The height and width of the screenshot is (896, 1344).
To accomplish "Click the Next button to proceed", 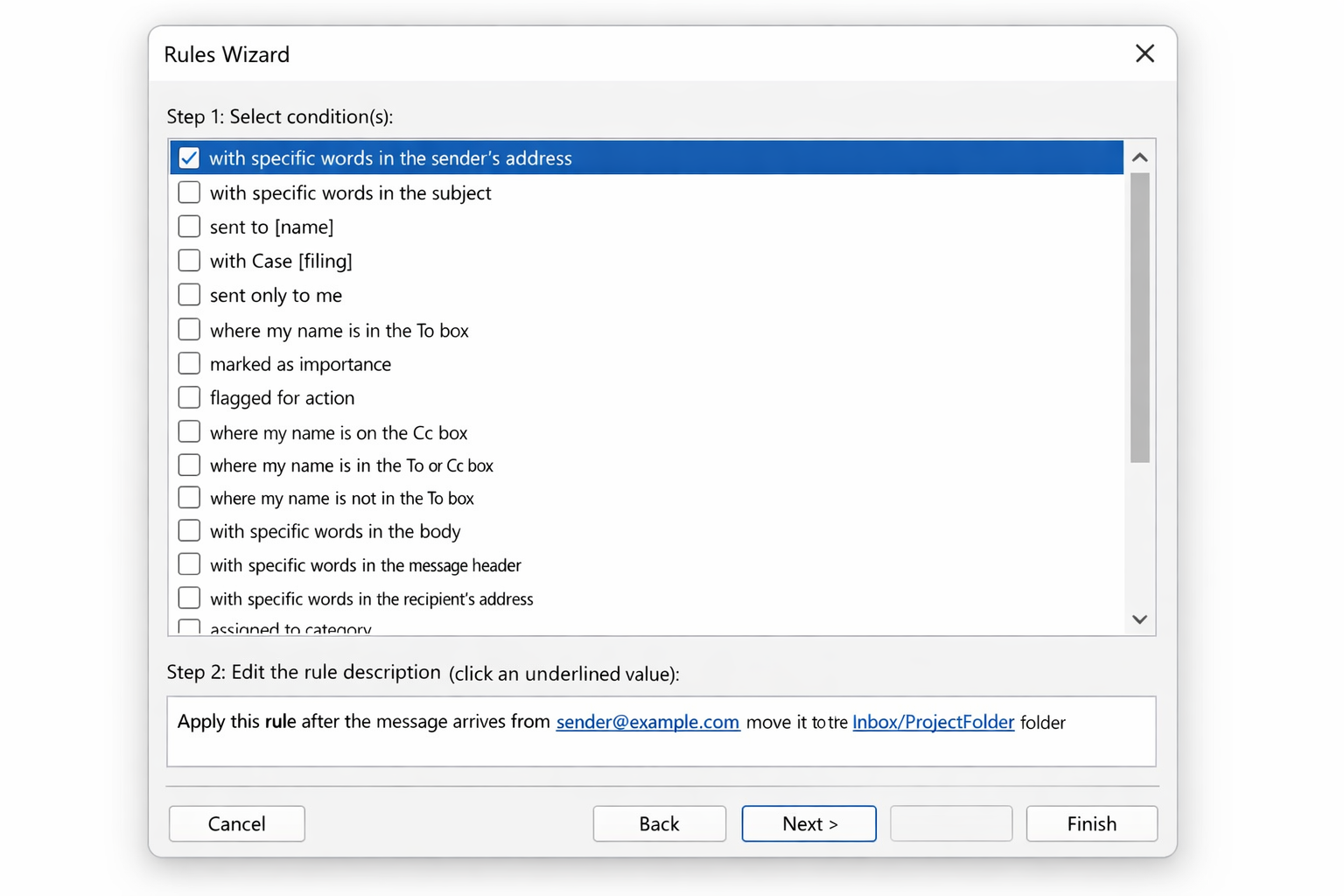I will [808, 823].
